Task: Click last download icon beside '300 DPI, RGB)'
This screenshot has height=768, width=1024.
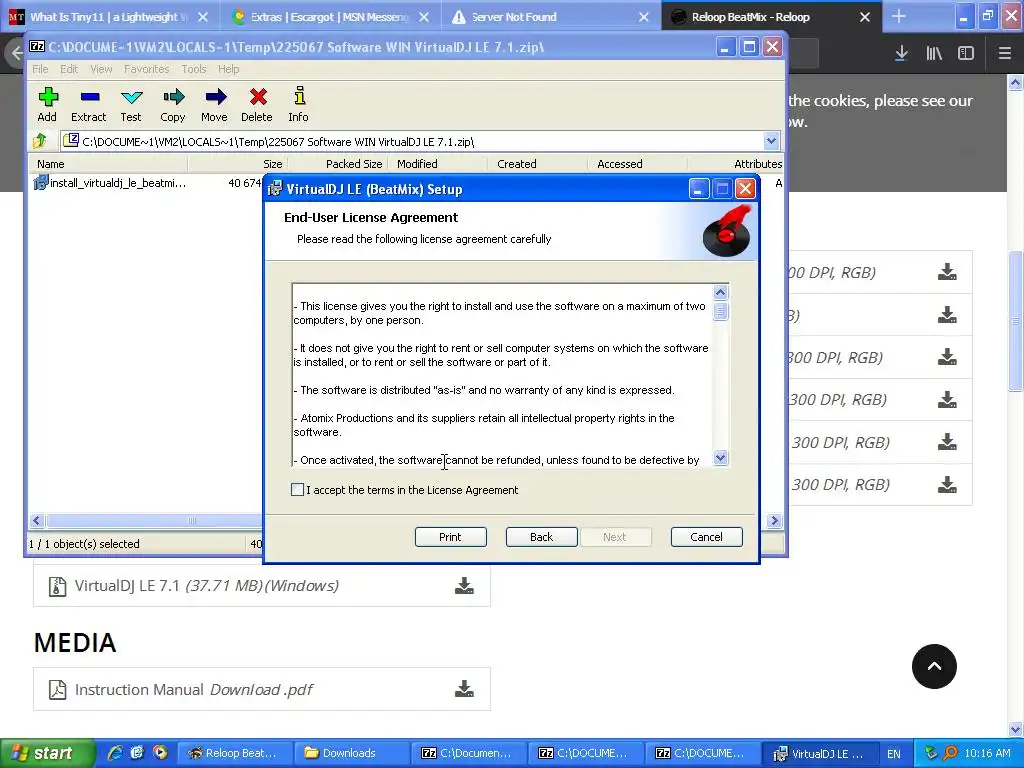Action: (947, 485)
